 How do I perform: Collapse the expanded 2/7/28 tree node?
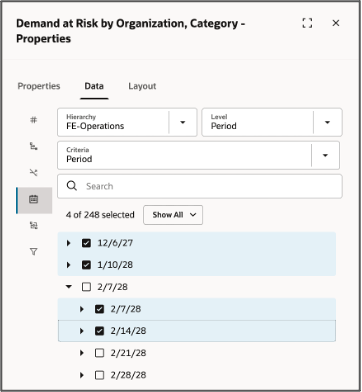(69, 287)
